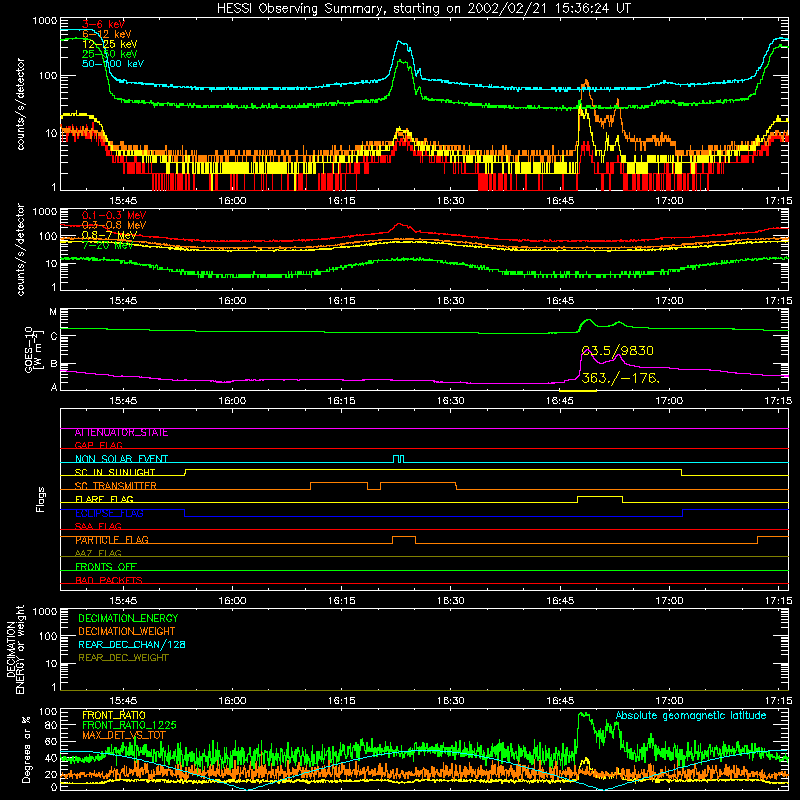This screenshot has width=800, height=800.
Task: Click the 6-12 keV legend label
Action: point(107,34)
